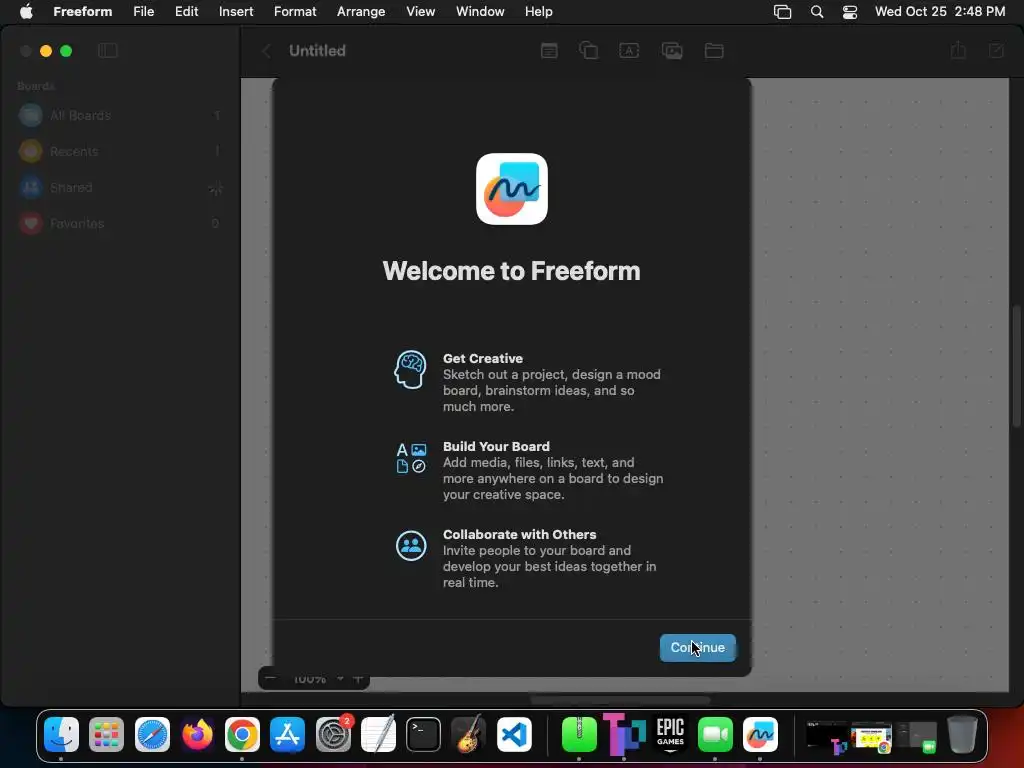Zoom in with the plus button

(358, 679)
